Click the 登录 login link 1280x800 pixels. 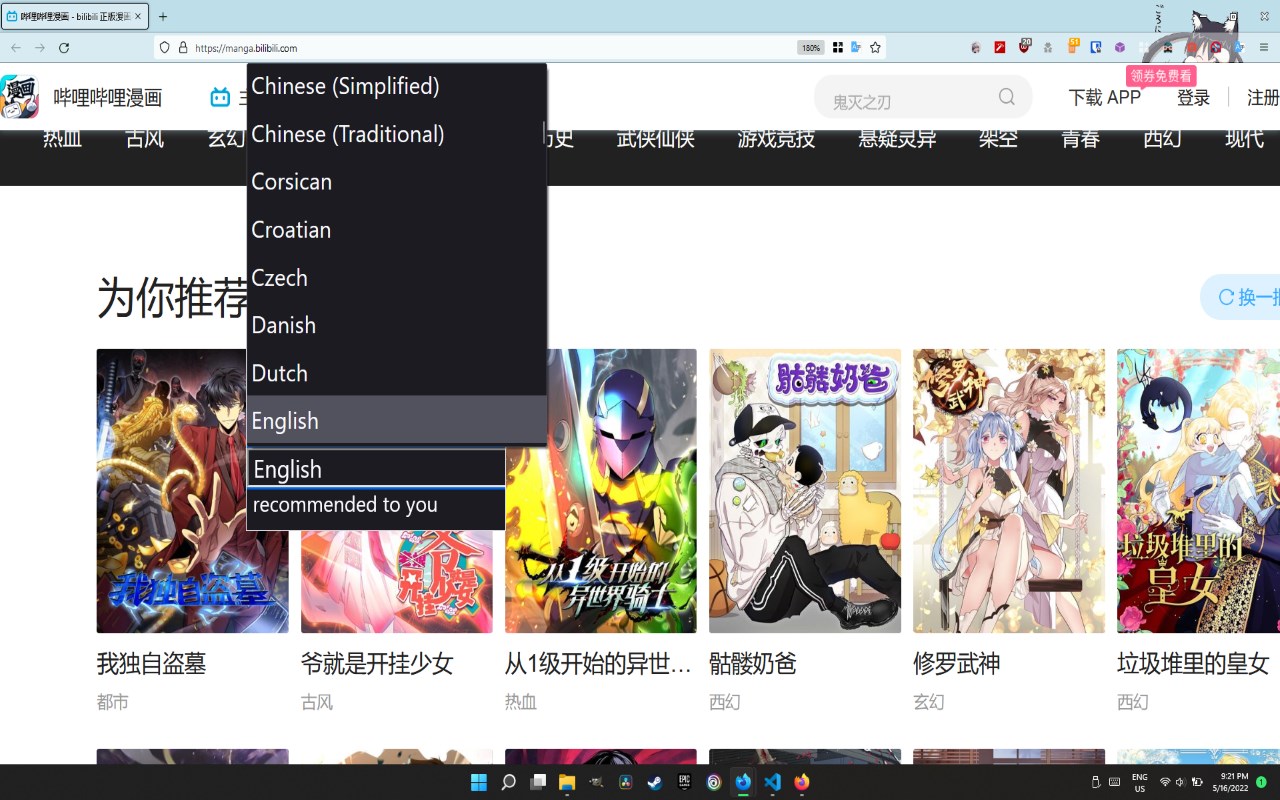pos(1193,98)
